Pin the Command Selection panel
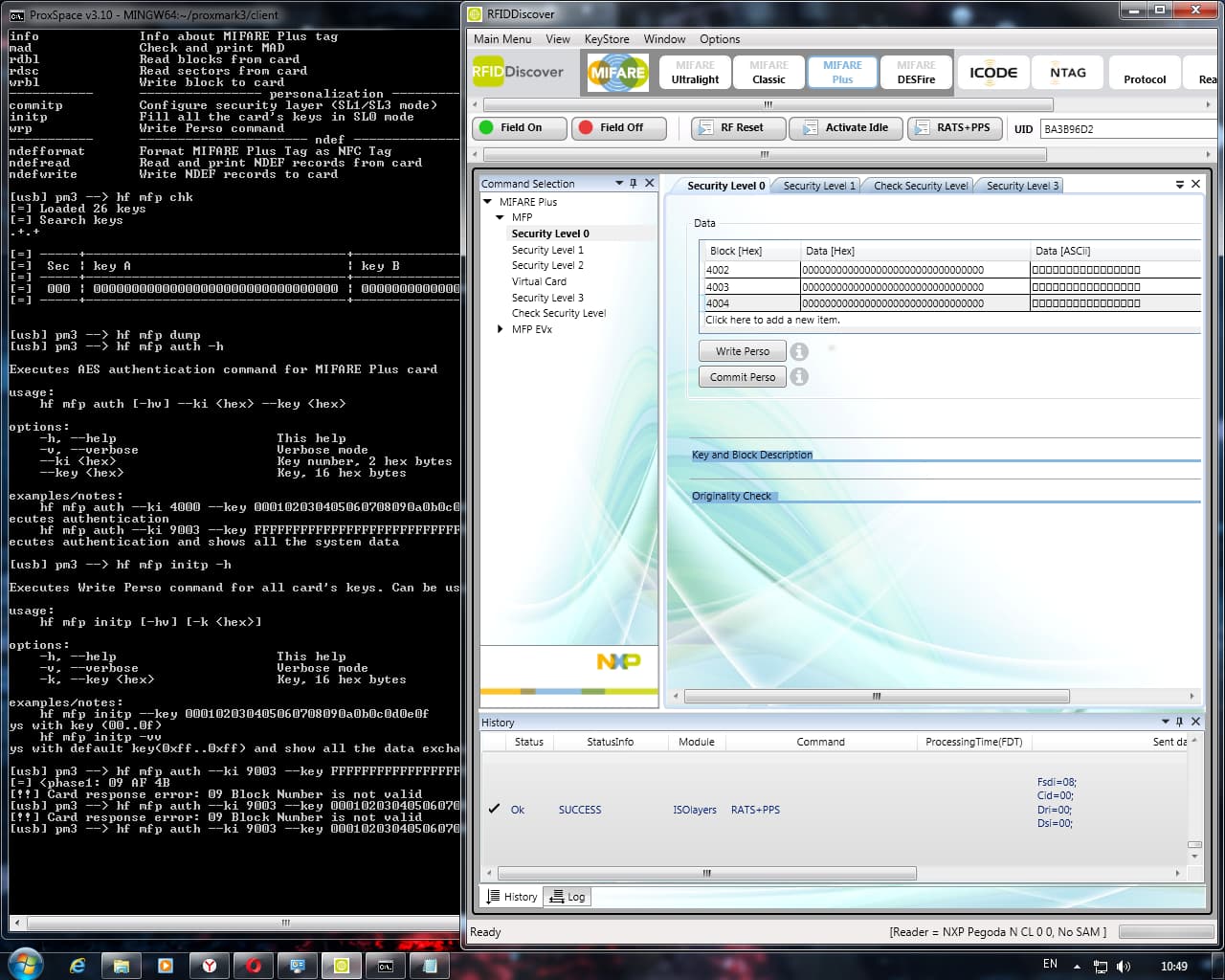Screen dimensions: 1225x980 point(634,183)
